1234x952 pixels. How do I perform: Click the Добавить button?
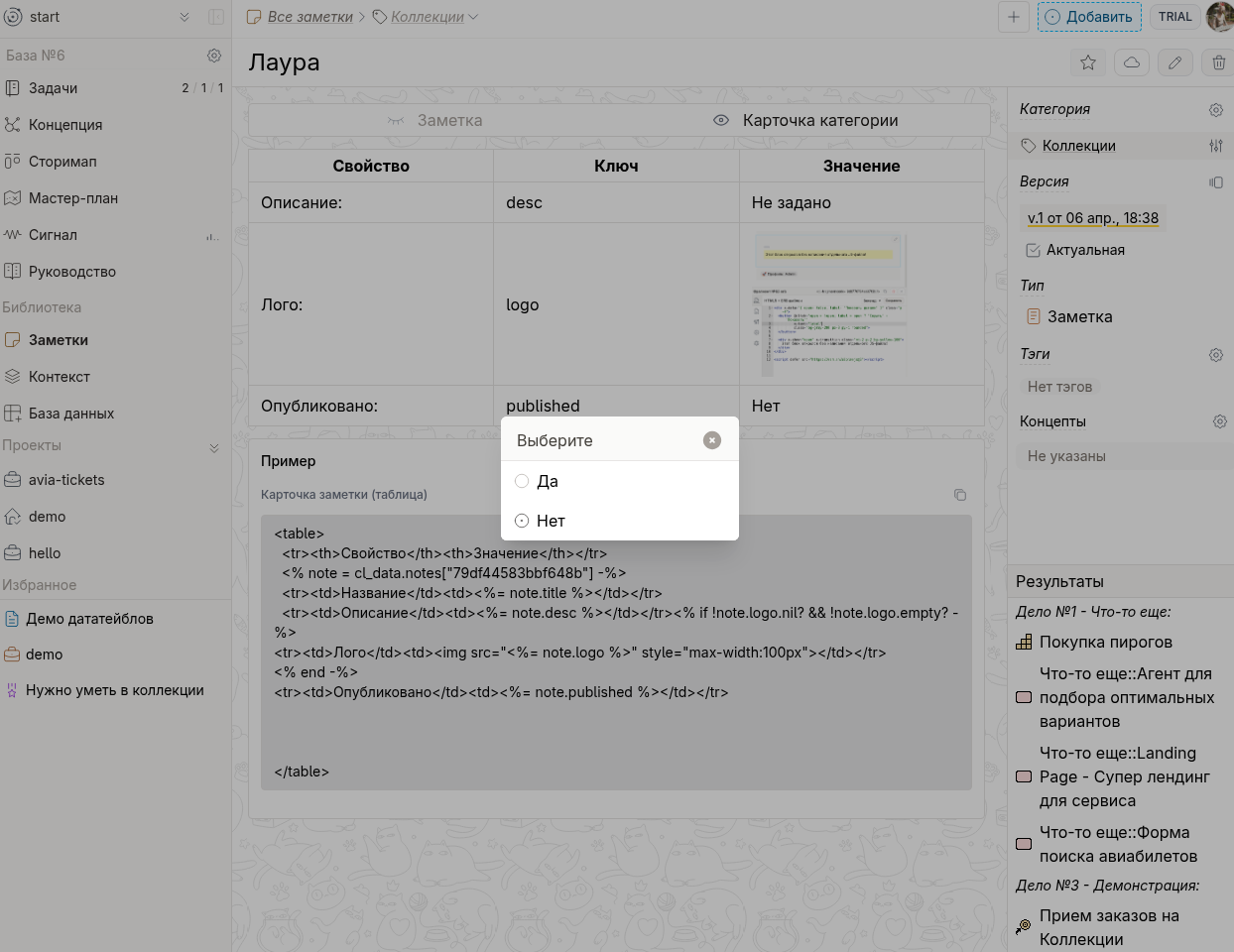click(1089, 17)
